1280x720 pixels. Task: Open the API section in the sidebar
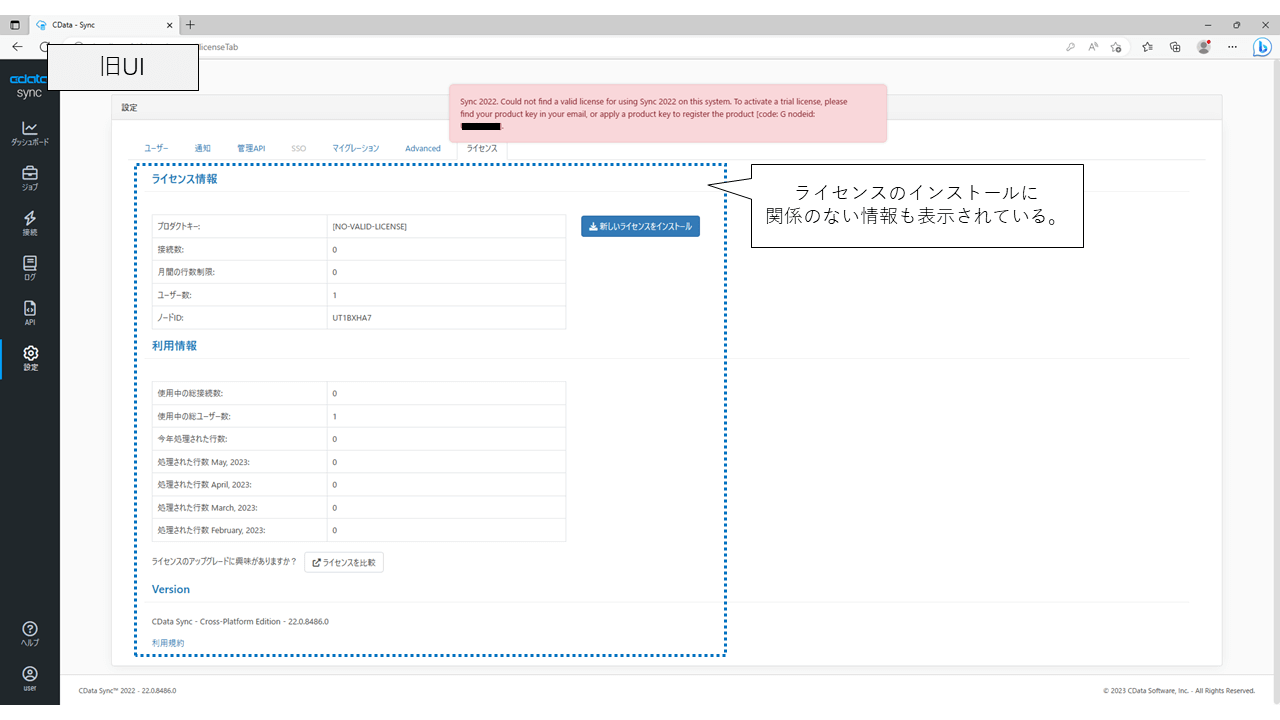(x=30, y=314)
